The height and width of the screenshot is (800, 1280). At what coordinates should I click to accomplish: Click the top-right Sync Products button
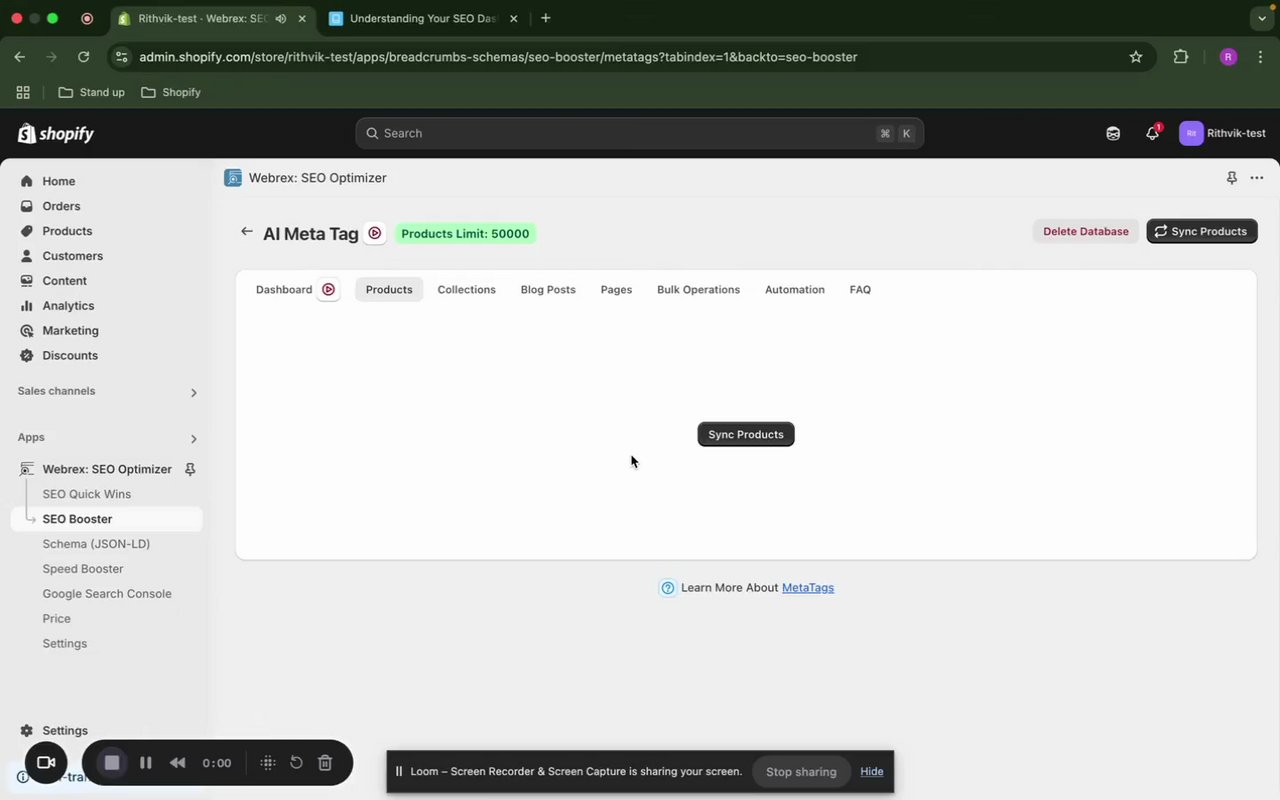point(1202,231)
